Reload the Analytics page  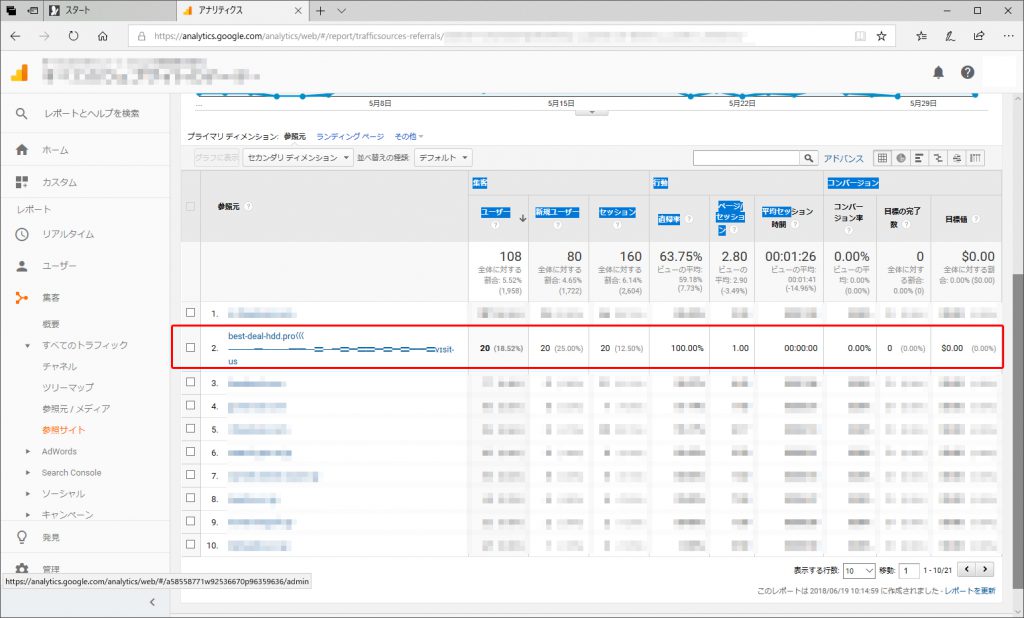[x=73, y=36]
